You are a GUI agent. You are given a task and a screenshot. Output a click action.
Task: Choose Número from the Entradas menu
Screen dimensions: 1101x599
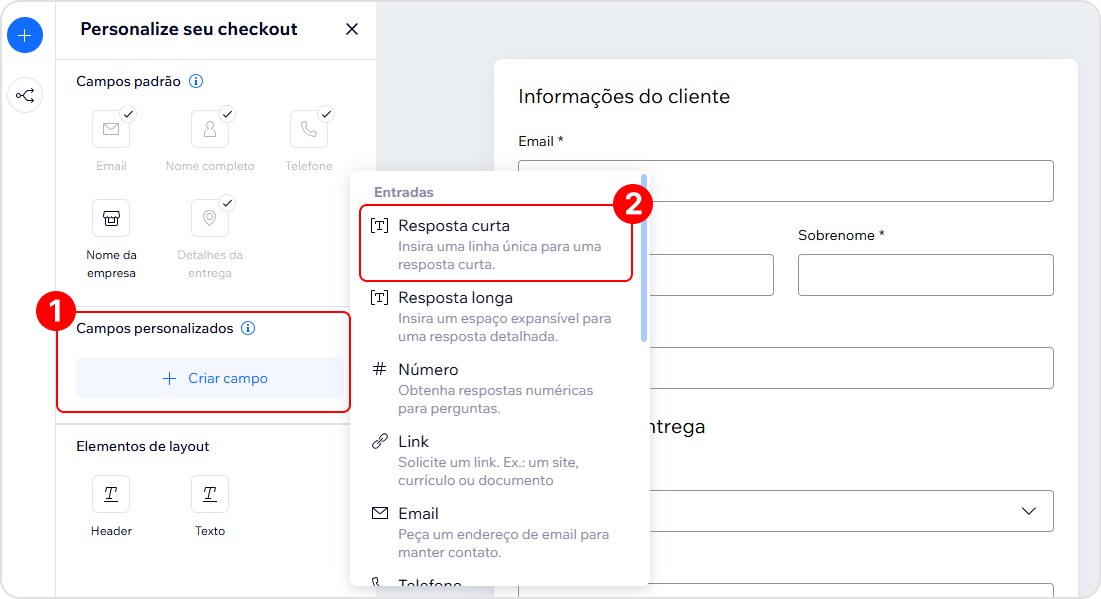click(496, 388)
